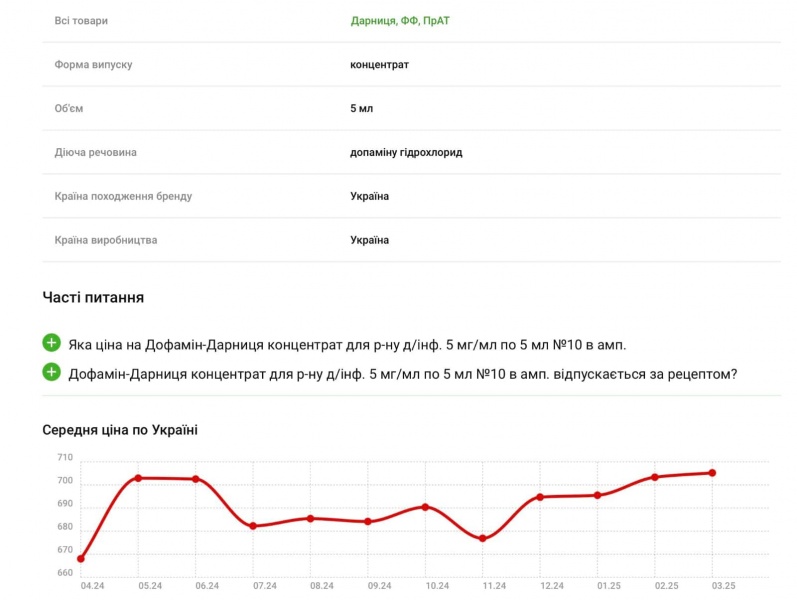
Task: Click the 'Середня ціна по Україні' heading
Action: (120, 430)
